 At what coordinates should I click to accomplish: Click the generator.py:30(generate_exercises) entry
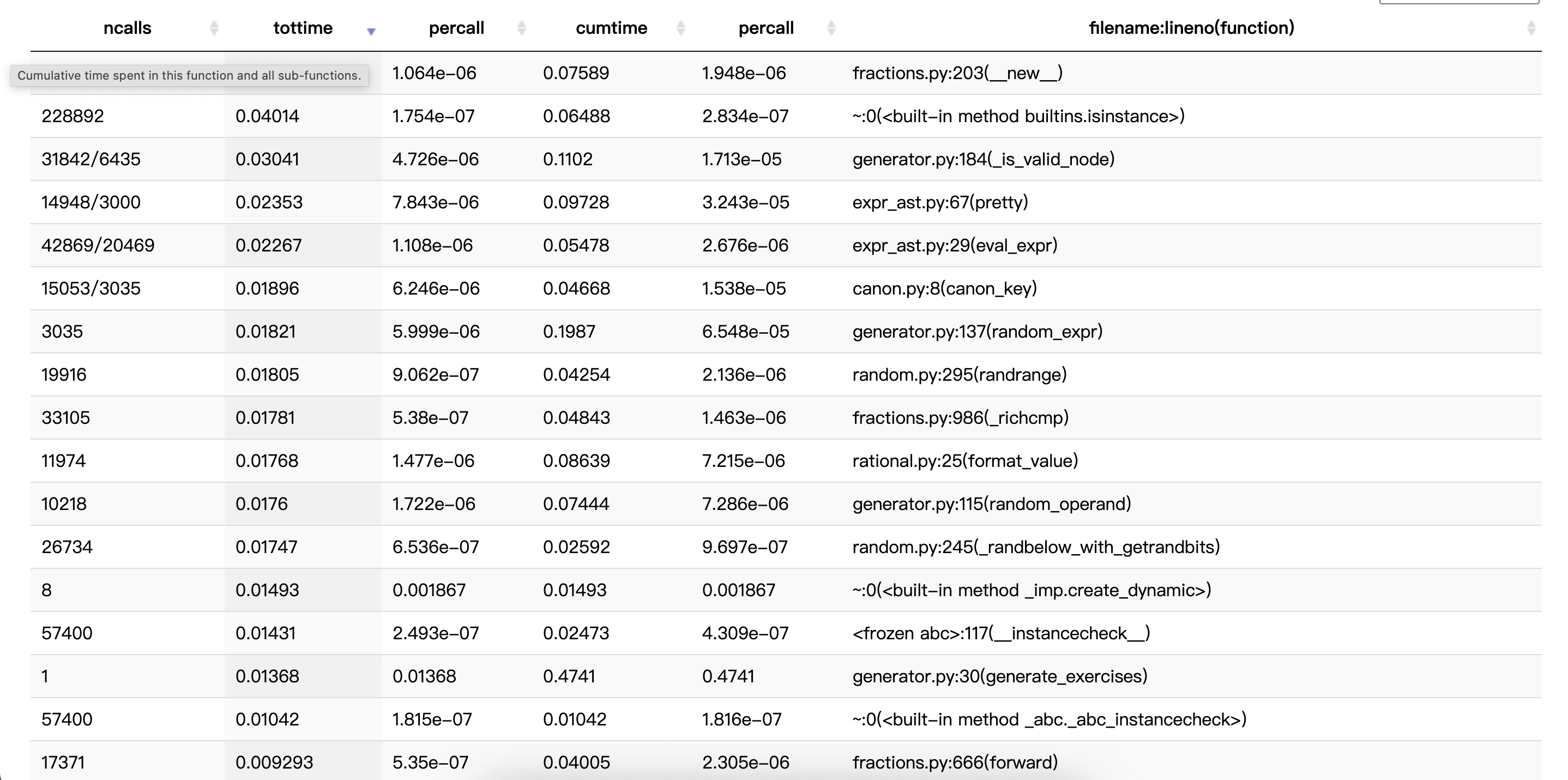[999, 676]
